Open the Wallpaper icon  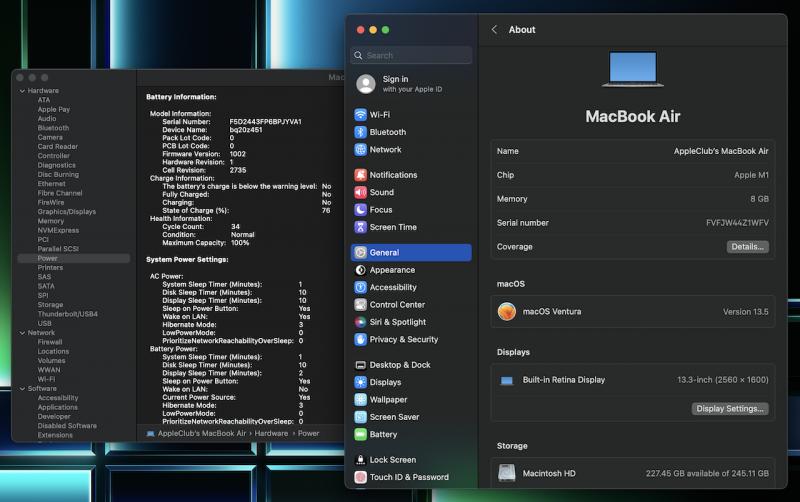(x=360, y=399)
